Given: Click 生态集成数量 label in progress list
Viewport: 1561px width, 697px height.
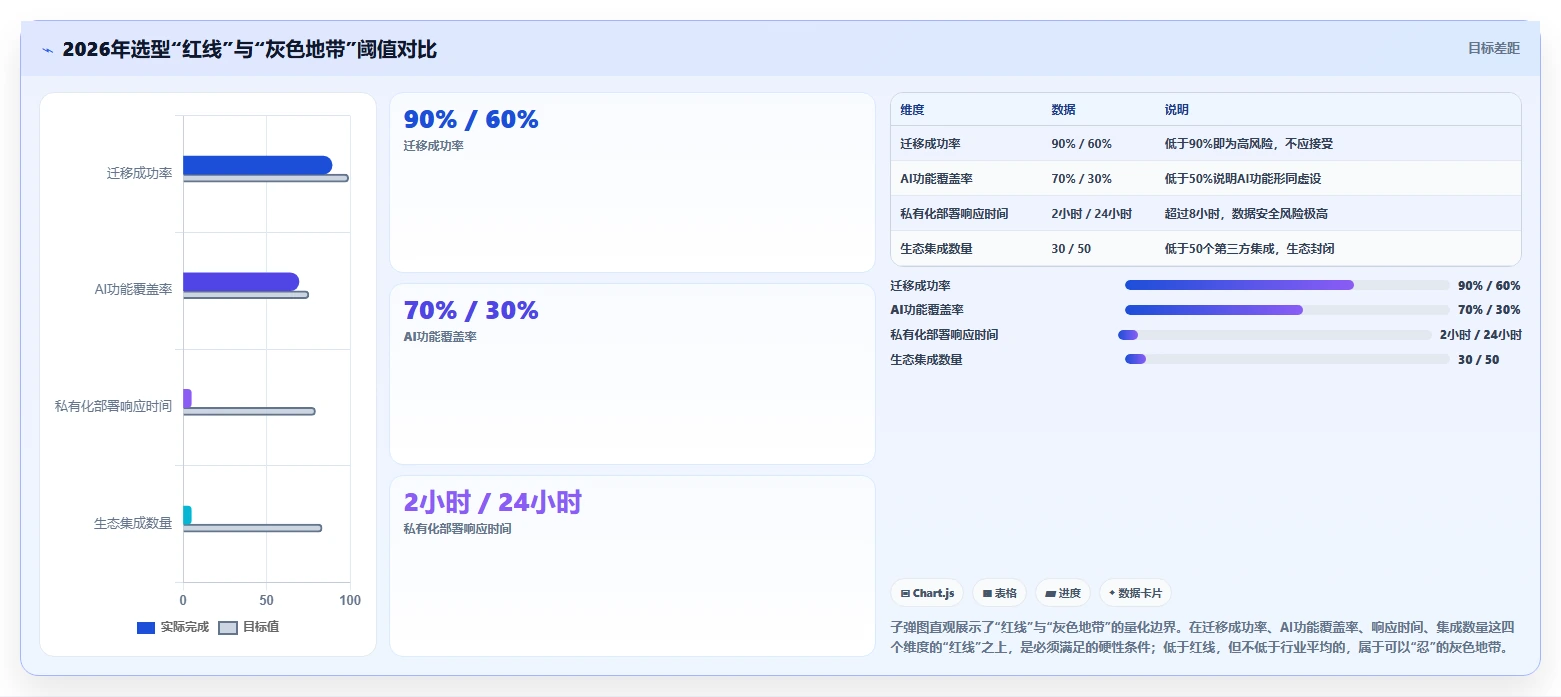Looking at the screenshot, I should tap(926, 360).
